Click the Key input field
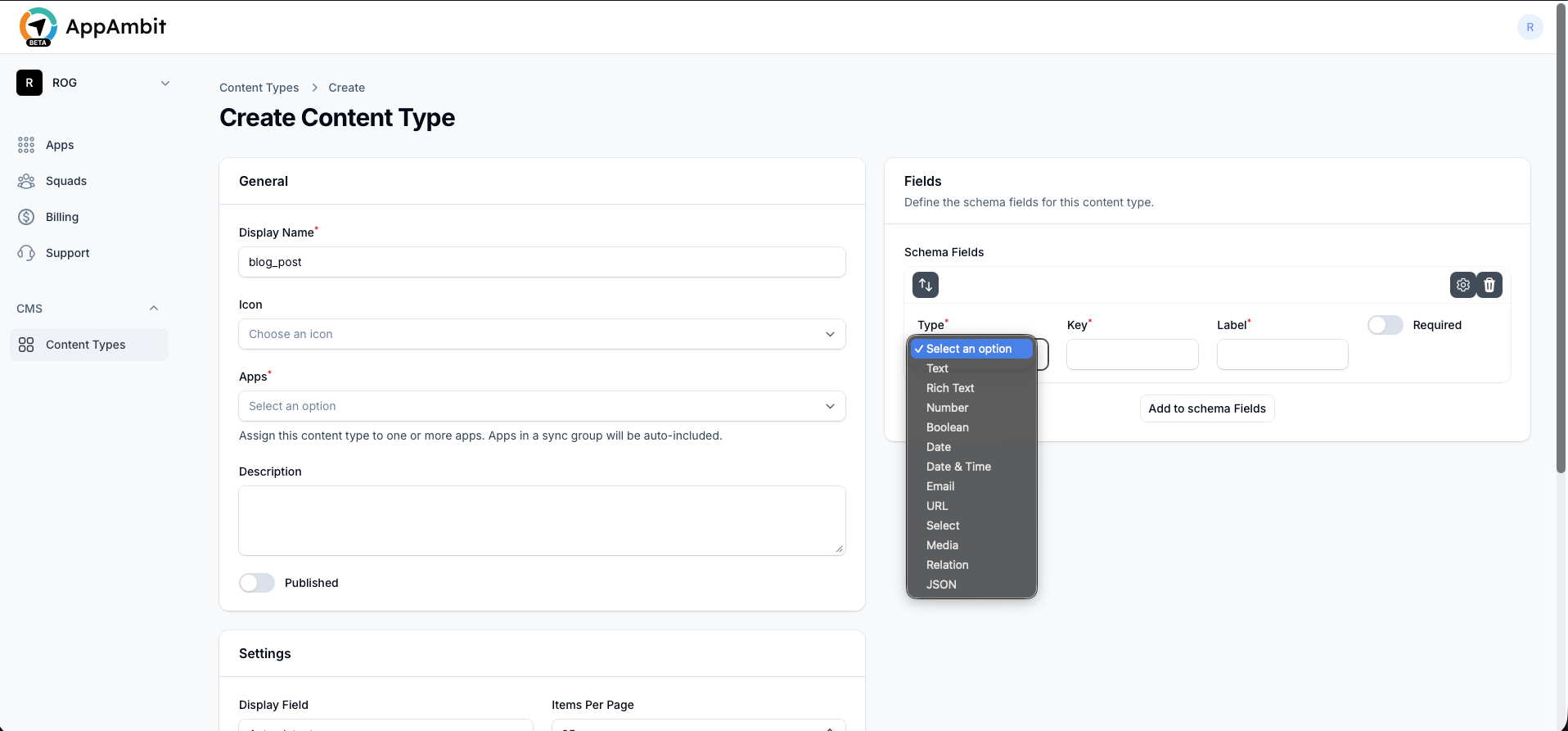 coord(1133,354)
